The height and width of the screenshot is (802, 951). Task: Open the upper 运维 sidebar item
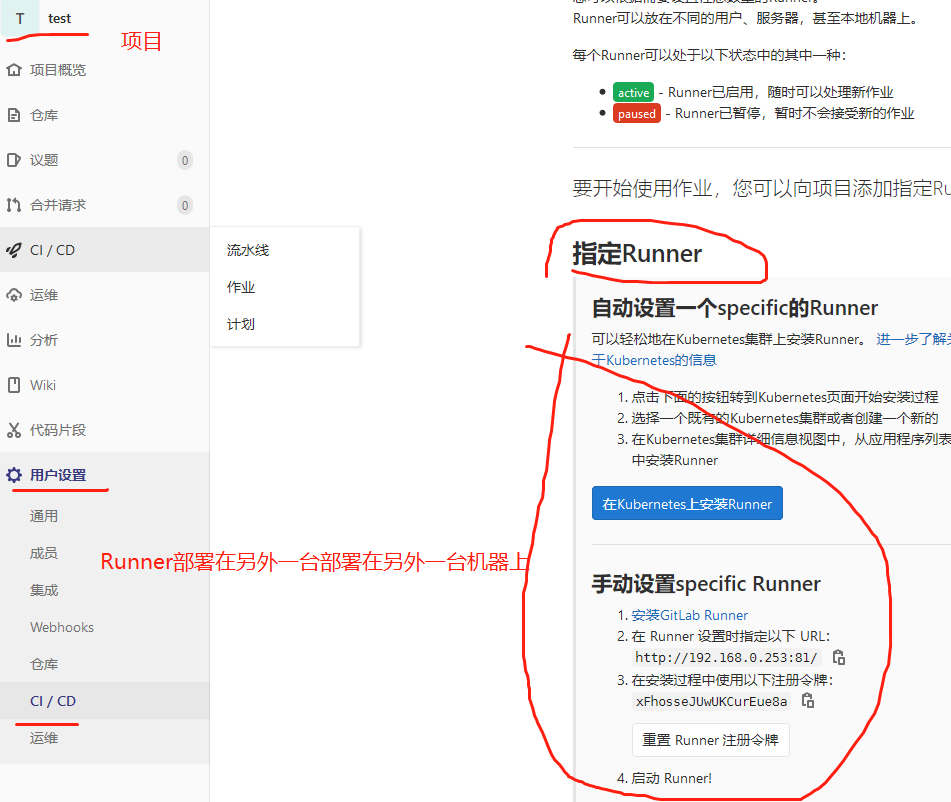44,295
